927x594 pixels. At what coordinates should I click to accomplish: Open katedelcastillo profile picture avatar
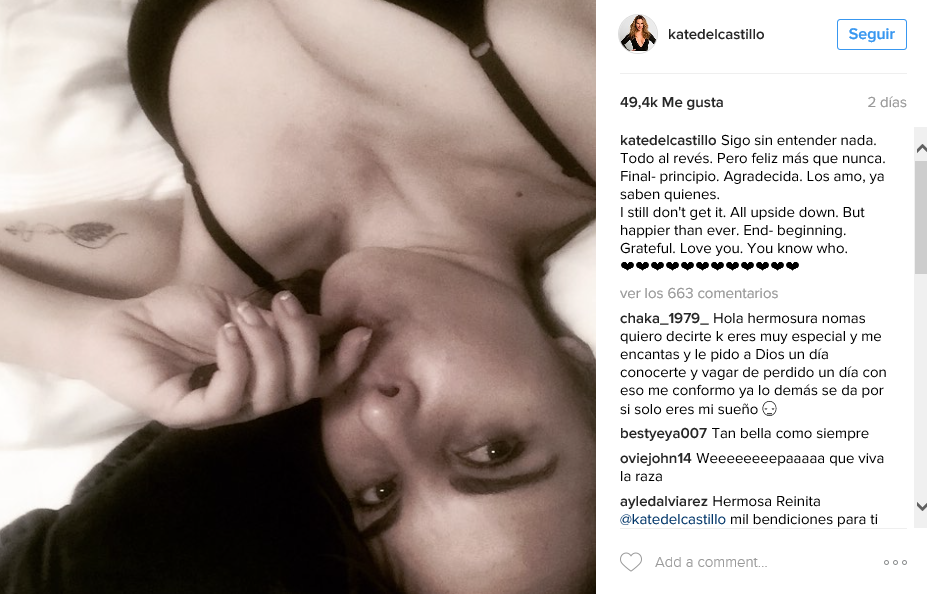tap(638, 34)
